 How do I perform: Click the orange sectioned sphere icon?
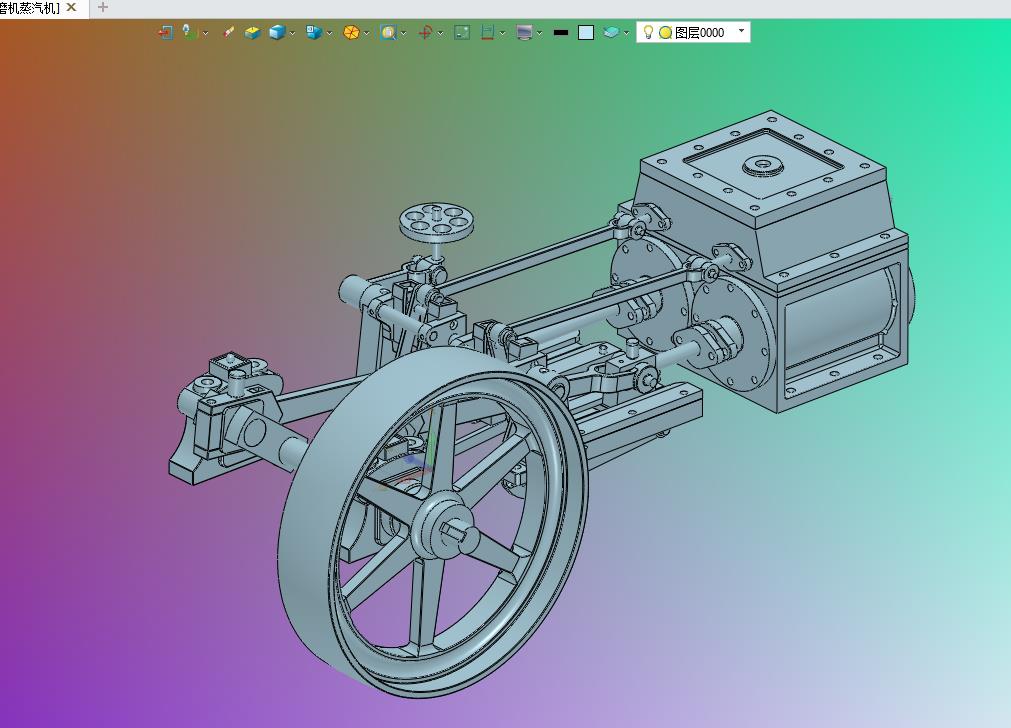click(351, 32)
